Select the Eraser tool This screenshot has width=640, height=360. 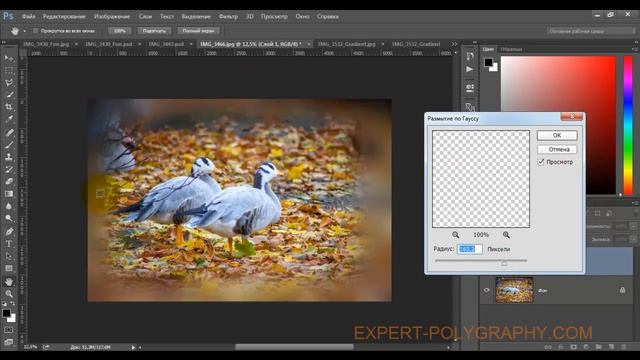[x=9, y=182]
